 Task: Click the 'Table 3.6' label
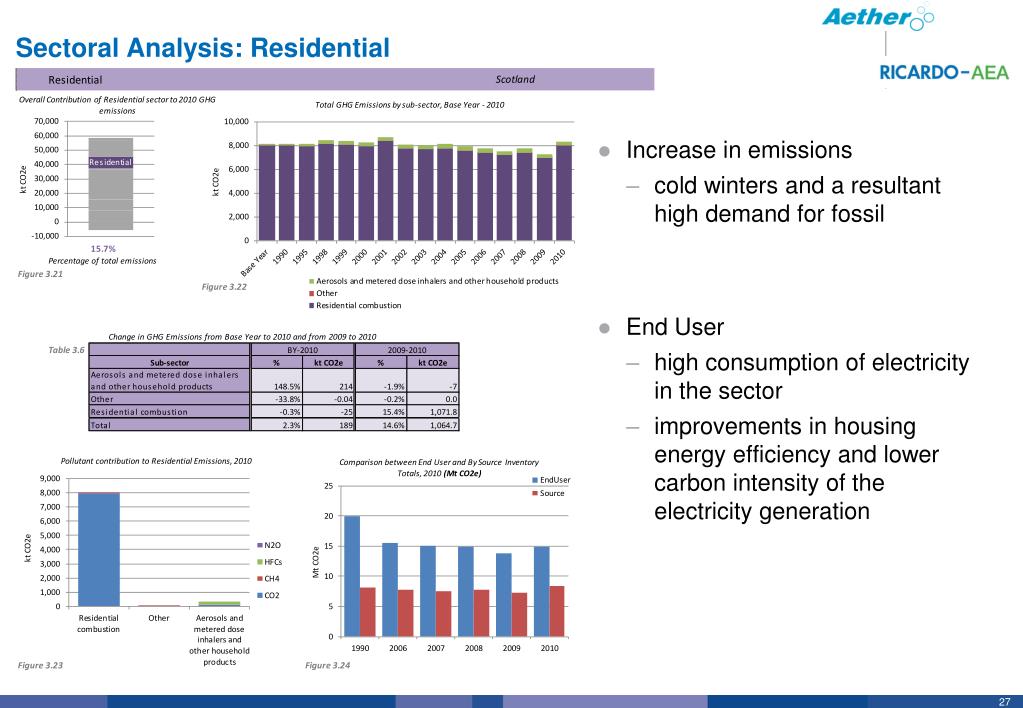[x=67, y=350]
